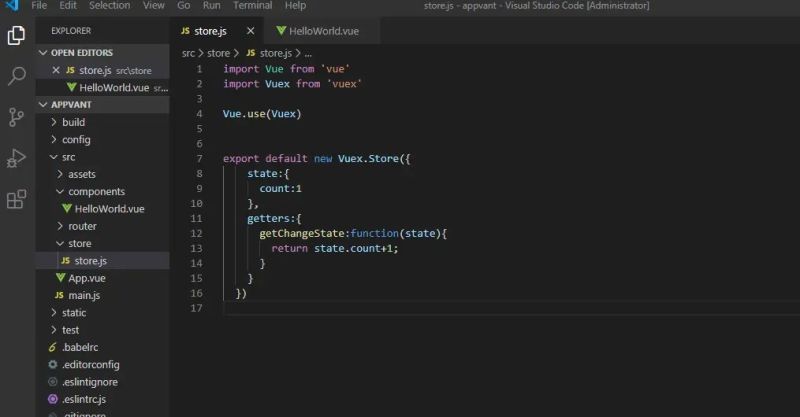Click the .eslintrc.js file icon
This screenshot has width=800, height=417.
point(53,399)
